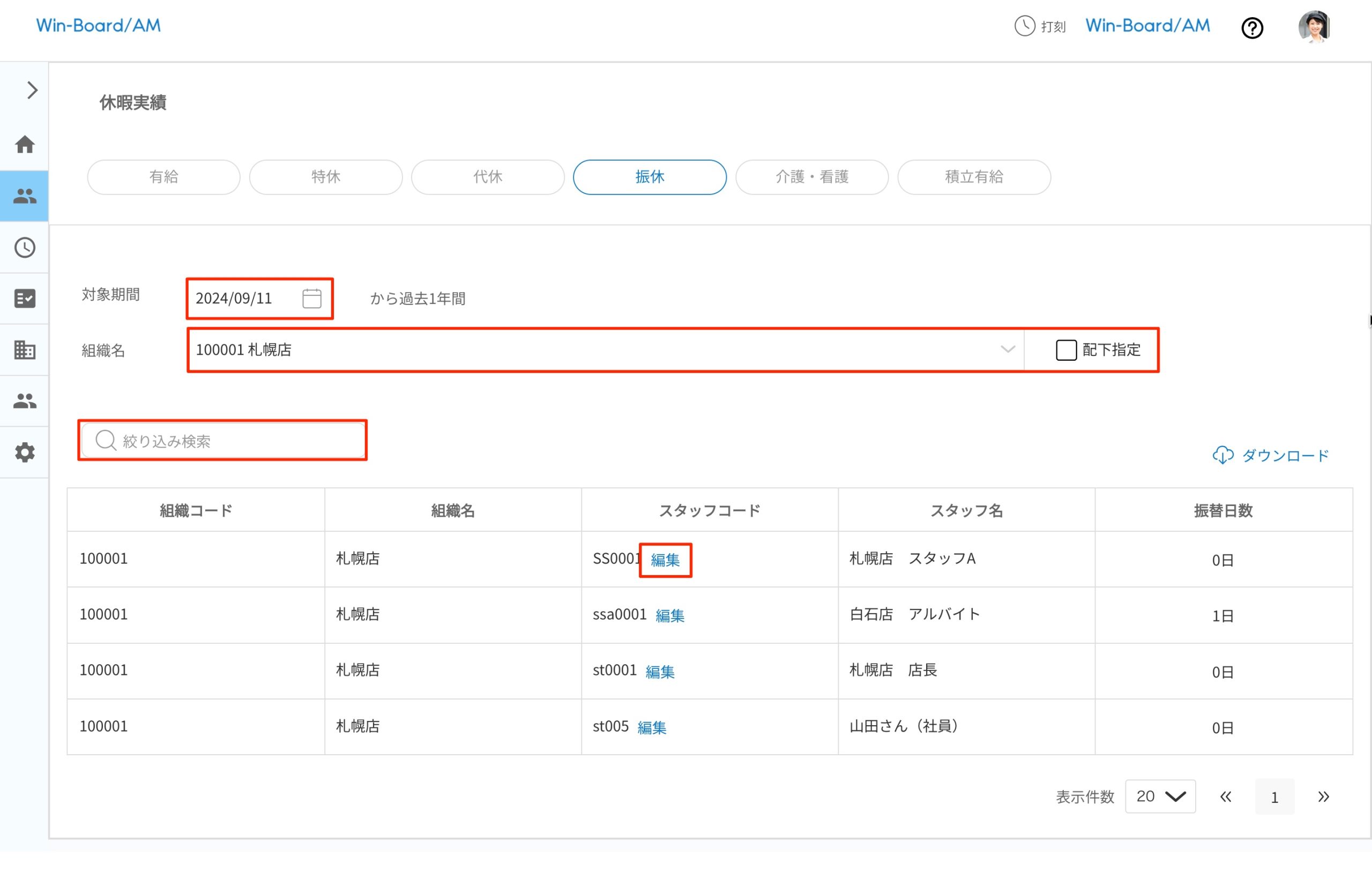Go to next page with » button
Viewport: 1372px width, 871px height.
[x=1323, y=796]
